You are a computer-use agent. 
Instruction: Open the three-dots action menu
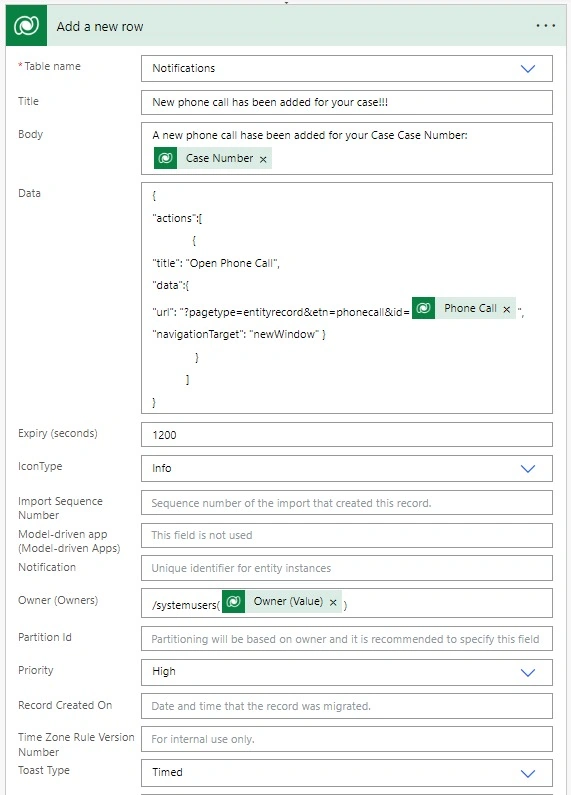pos(546,25)
